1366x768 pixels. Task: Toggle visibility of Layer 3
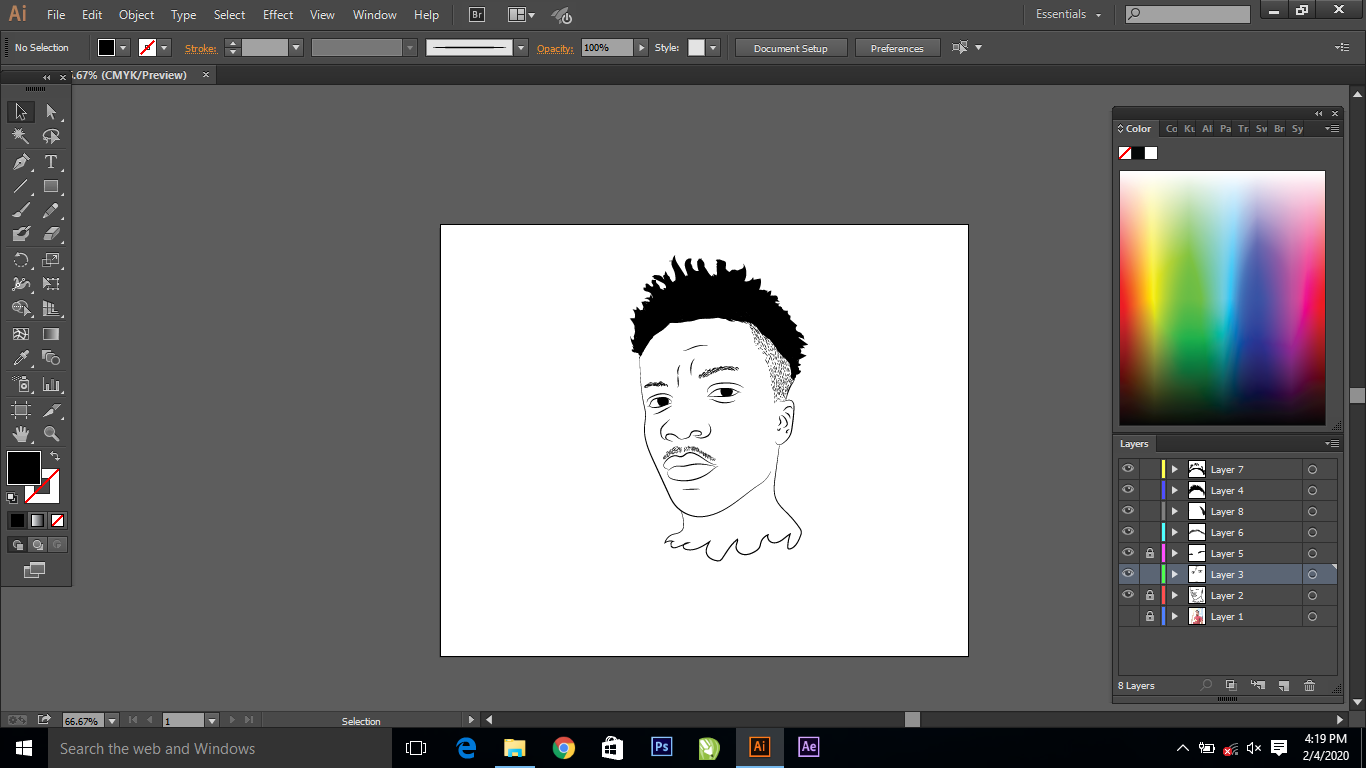click(x=1128, y=574)
